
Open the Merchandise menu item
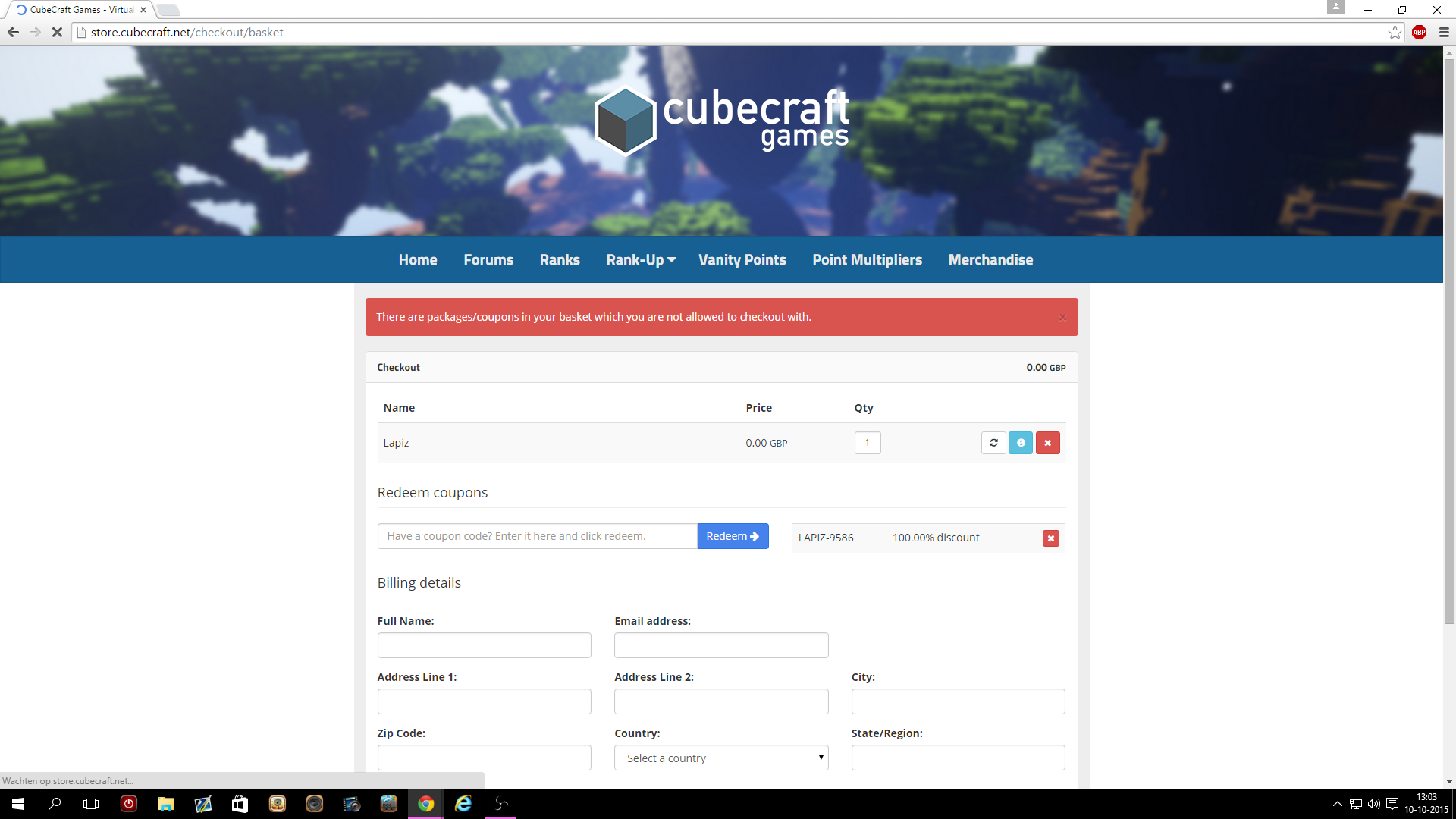990,259
